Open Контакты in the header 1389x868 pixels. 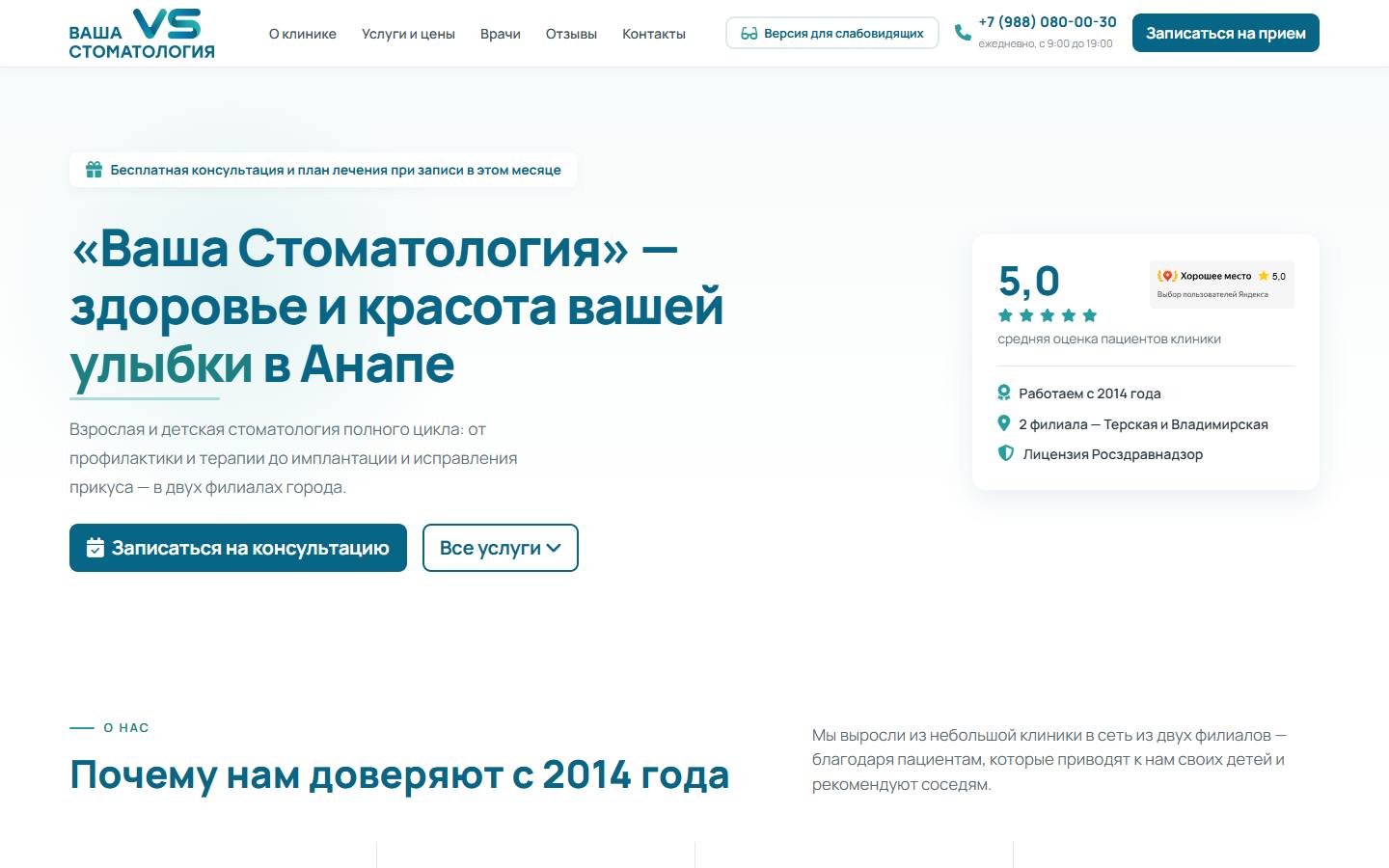pyautogui.click(x=654, y=34)
